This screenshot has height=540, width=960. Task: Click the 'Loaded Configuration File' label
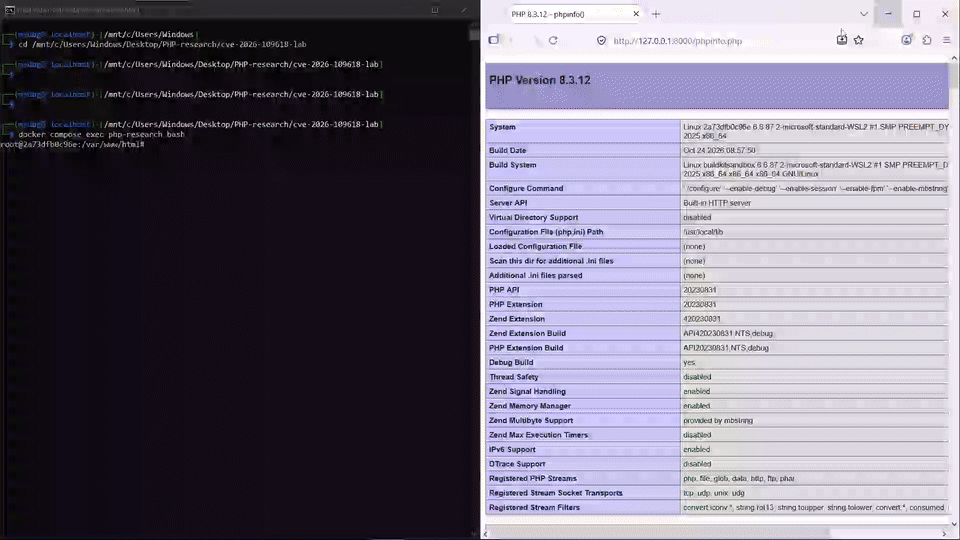click(535, 246)
